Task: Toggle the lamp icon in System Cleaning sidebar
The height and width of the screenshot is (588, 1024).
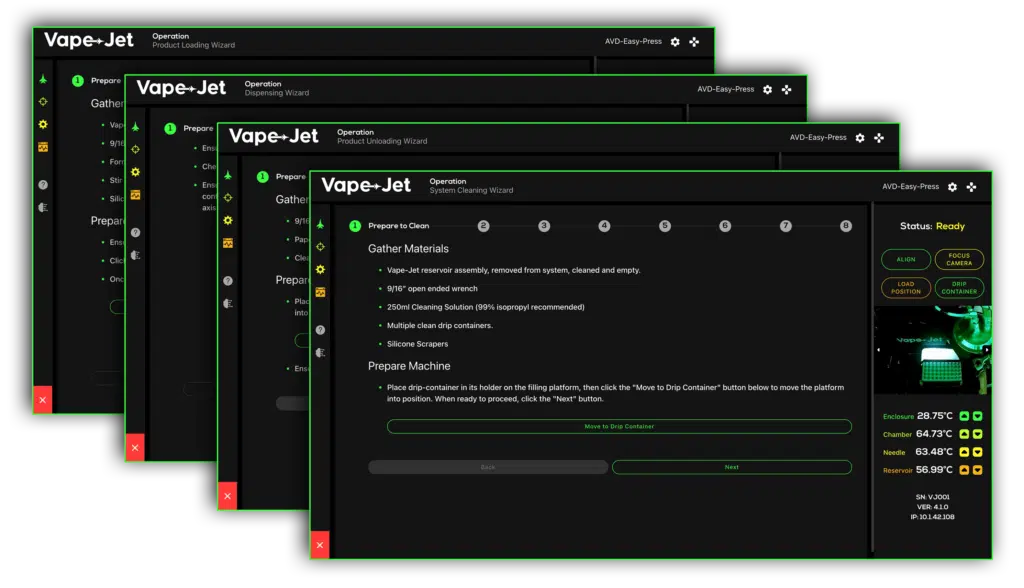Action: coord(320,353)
